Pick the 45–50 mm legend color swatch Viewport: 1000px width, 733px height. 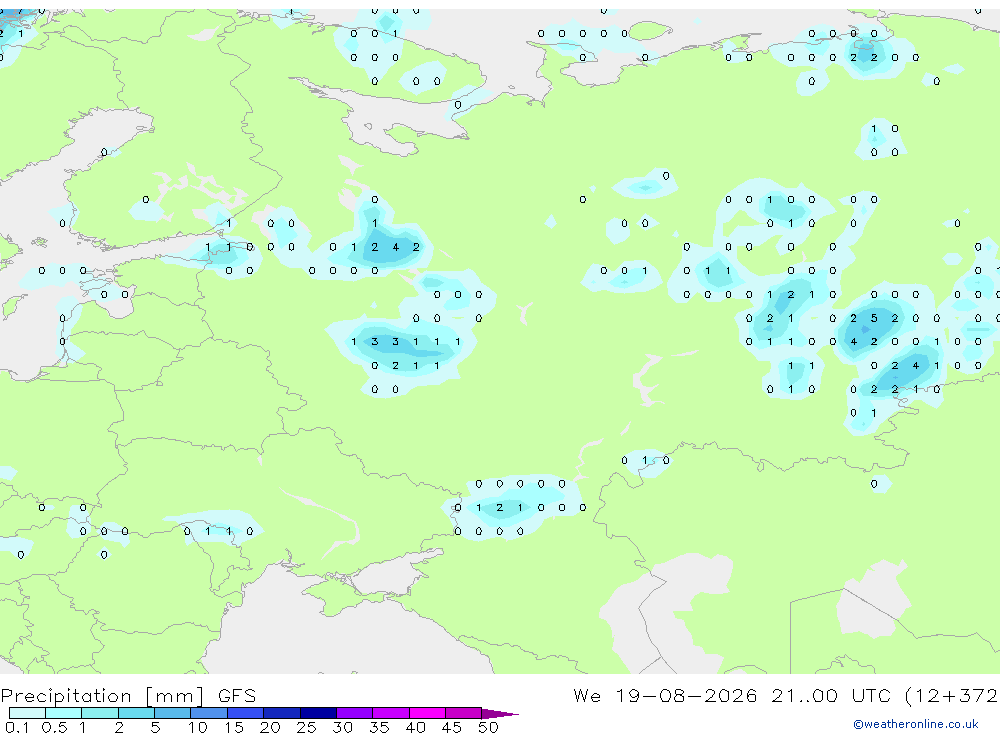[x=464, y=713]
